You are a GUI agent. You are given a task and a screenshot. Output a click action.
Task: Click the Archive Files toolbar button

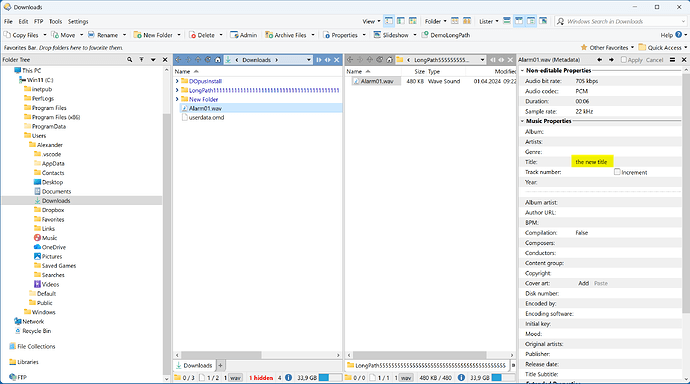[x=286, y=35]
